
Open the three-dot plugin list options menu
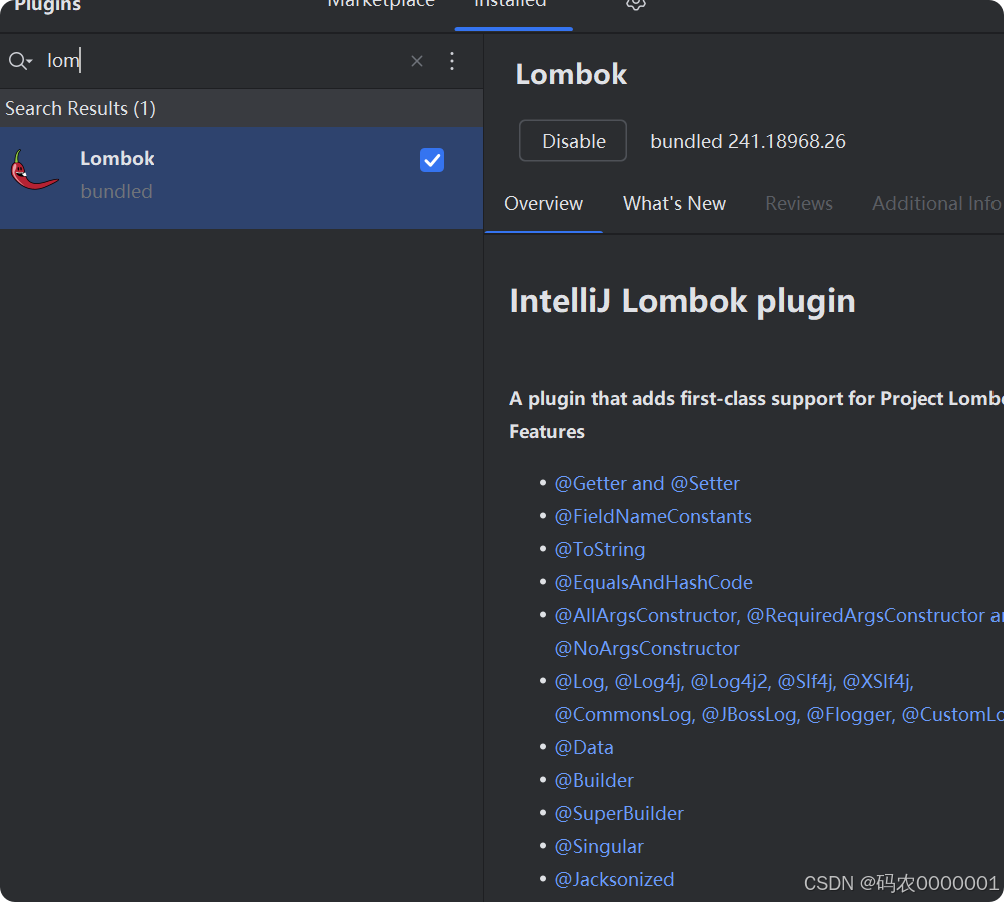click(452, 61)
